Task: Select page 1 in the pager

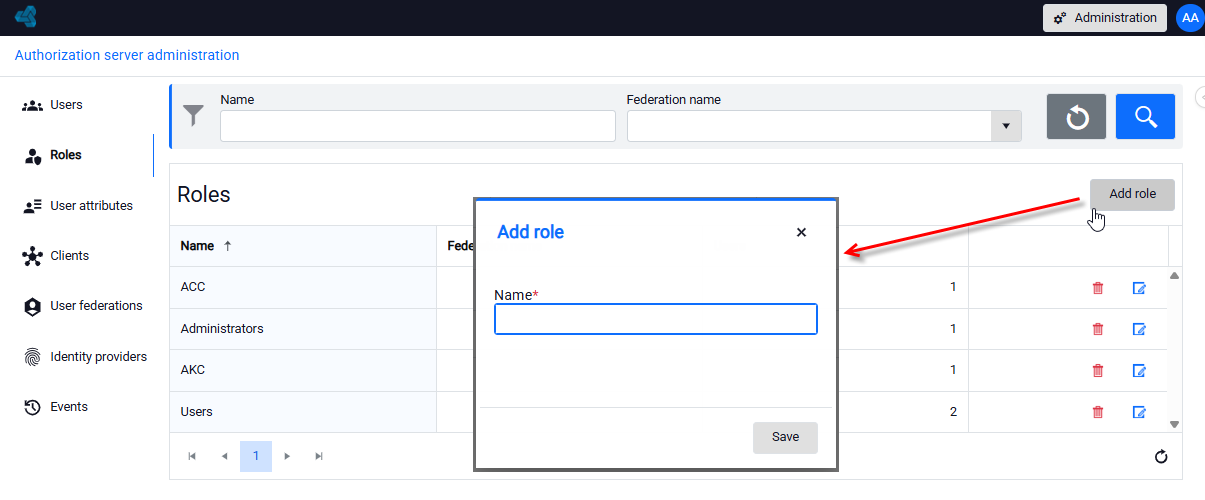Action: (256, 456)
